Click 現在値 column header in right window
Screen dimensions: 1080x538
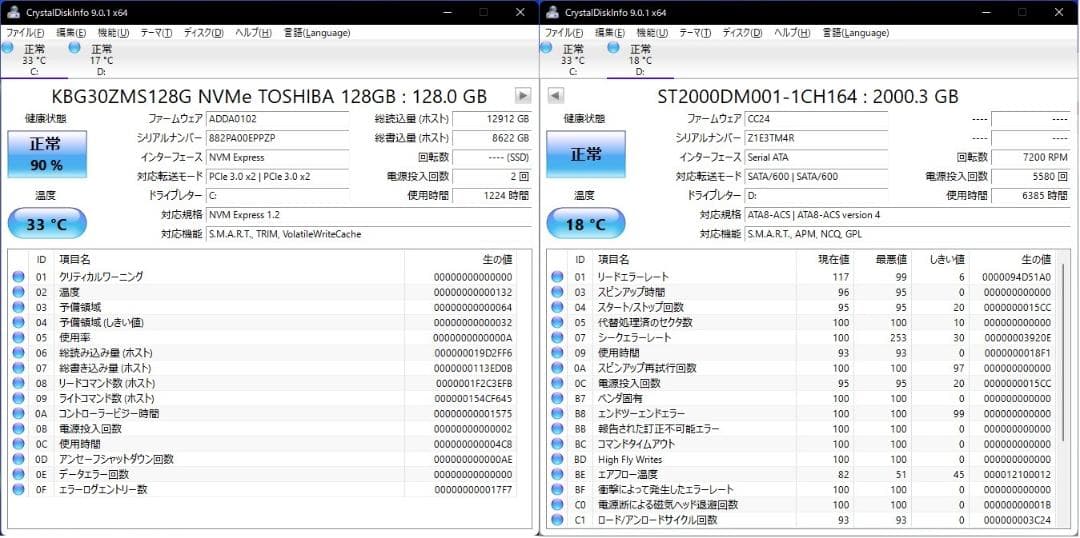824,259
